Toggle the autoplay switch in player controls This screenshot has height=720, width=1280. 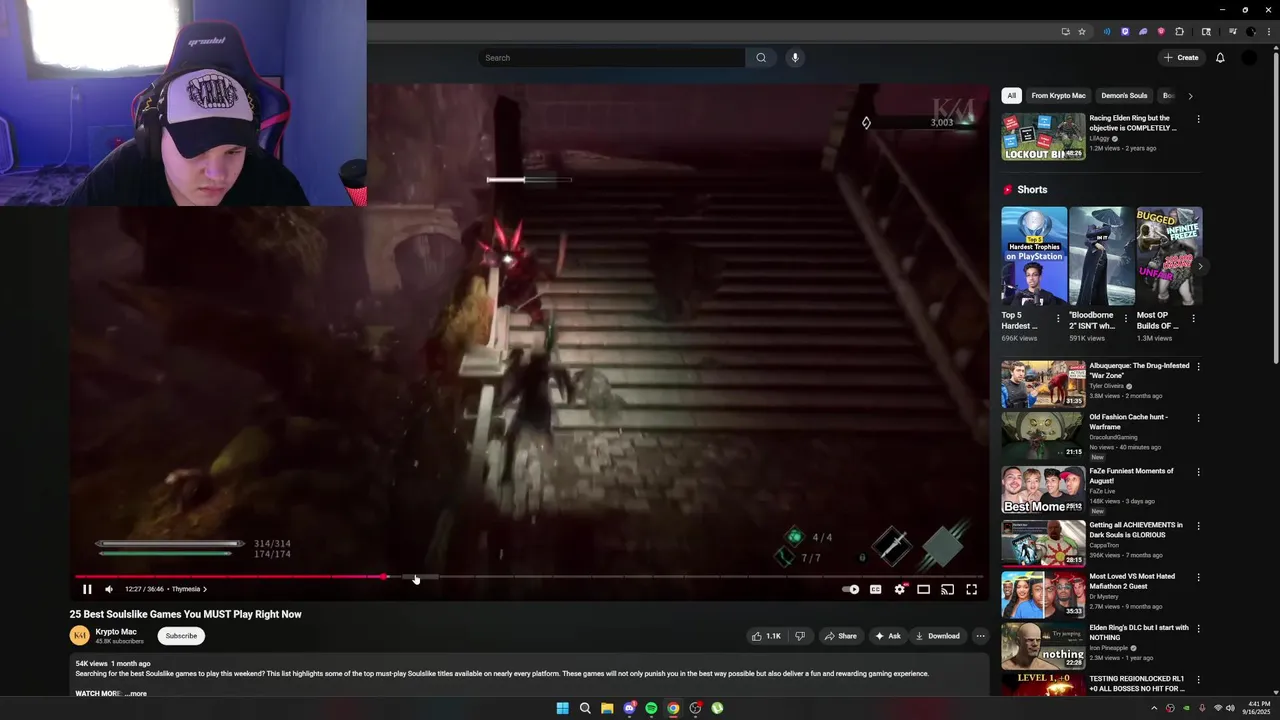(850, 589)
